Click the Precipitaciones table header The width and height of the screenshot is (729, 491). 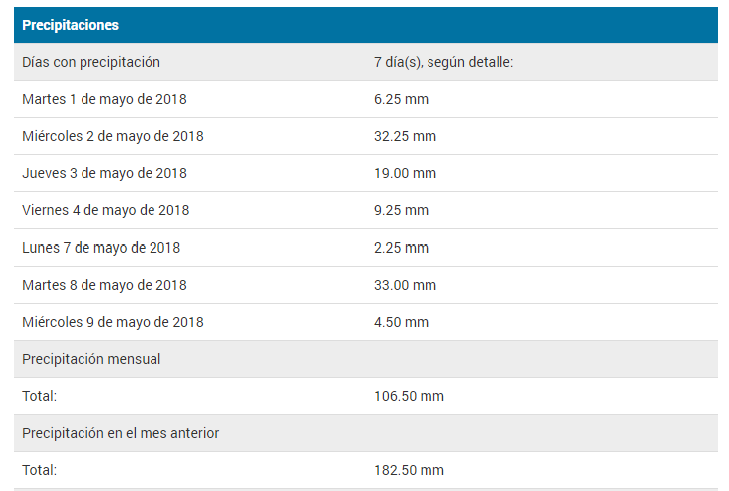pos(70,25)
